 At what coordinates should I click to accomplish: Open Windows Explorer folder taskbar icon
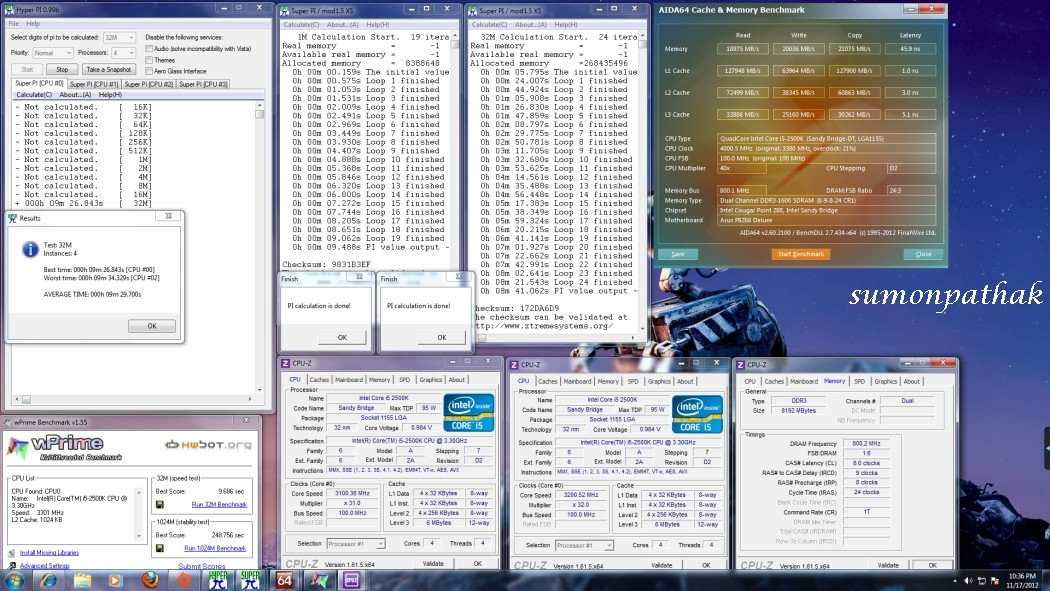click(x=82, y=580)
